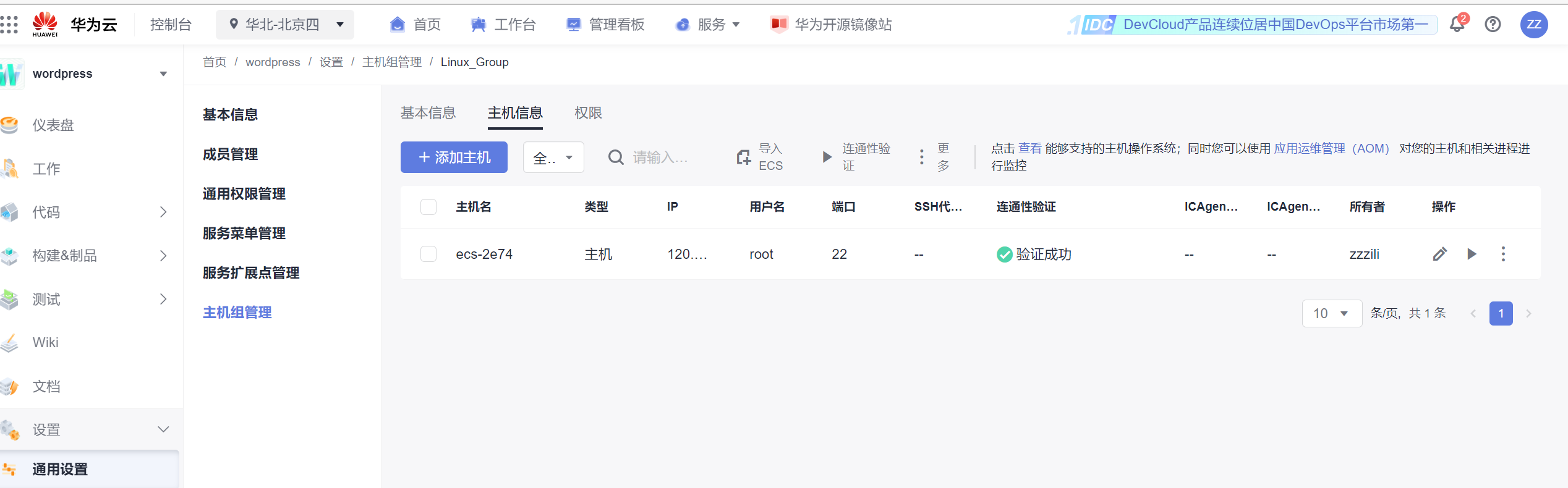Screen dimensions: 1568x488
Task: Click the 华为开源镜像站 icon
Action: pyautogui.click(x=779, y=24)
